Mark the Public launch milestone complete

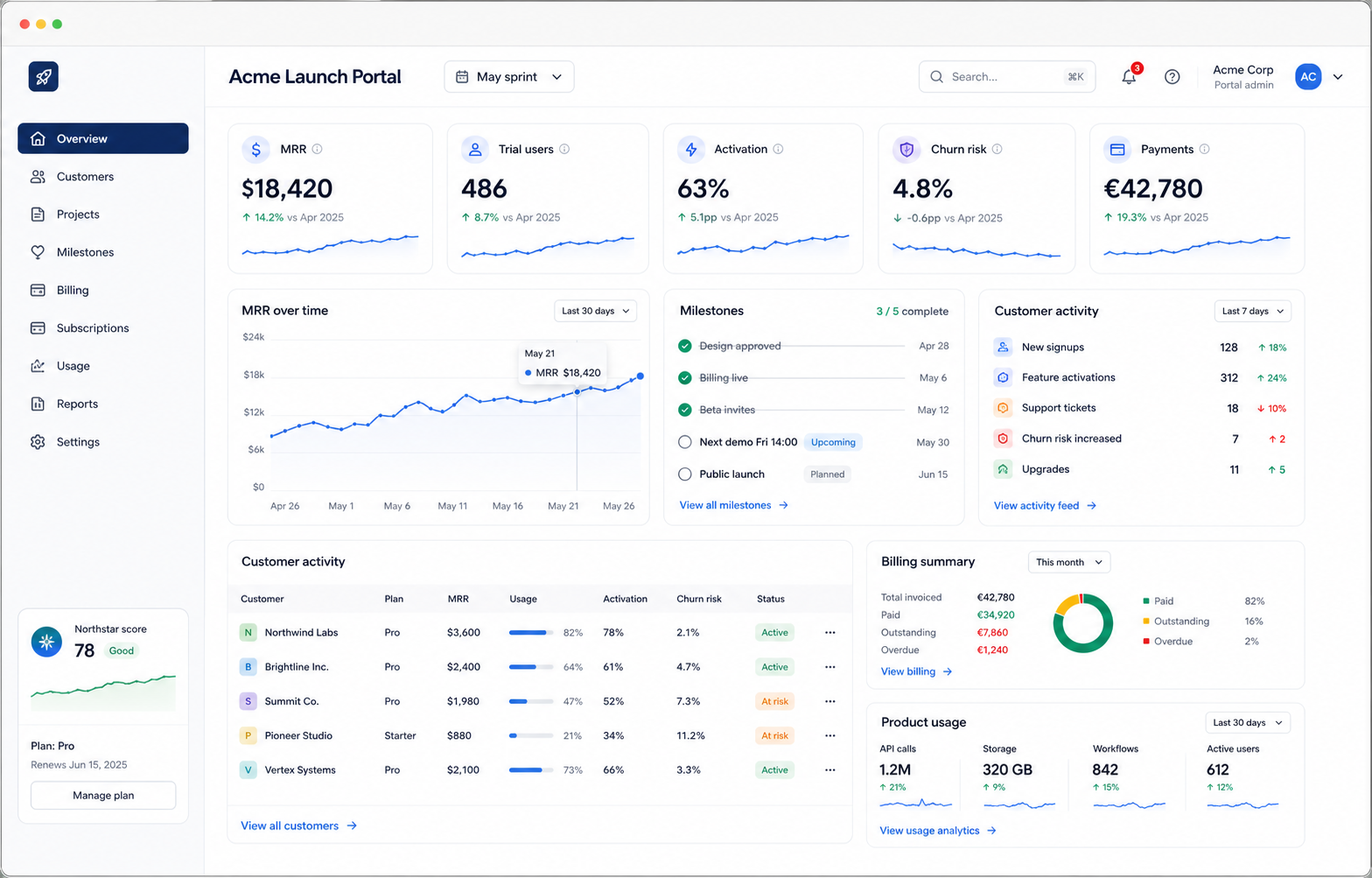click(x=685, y=474)
